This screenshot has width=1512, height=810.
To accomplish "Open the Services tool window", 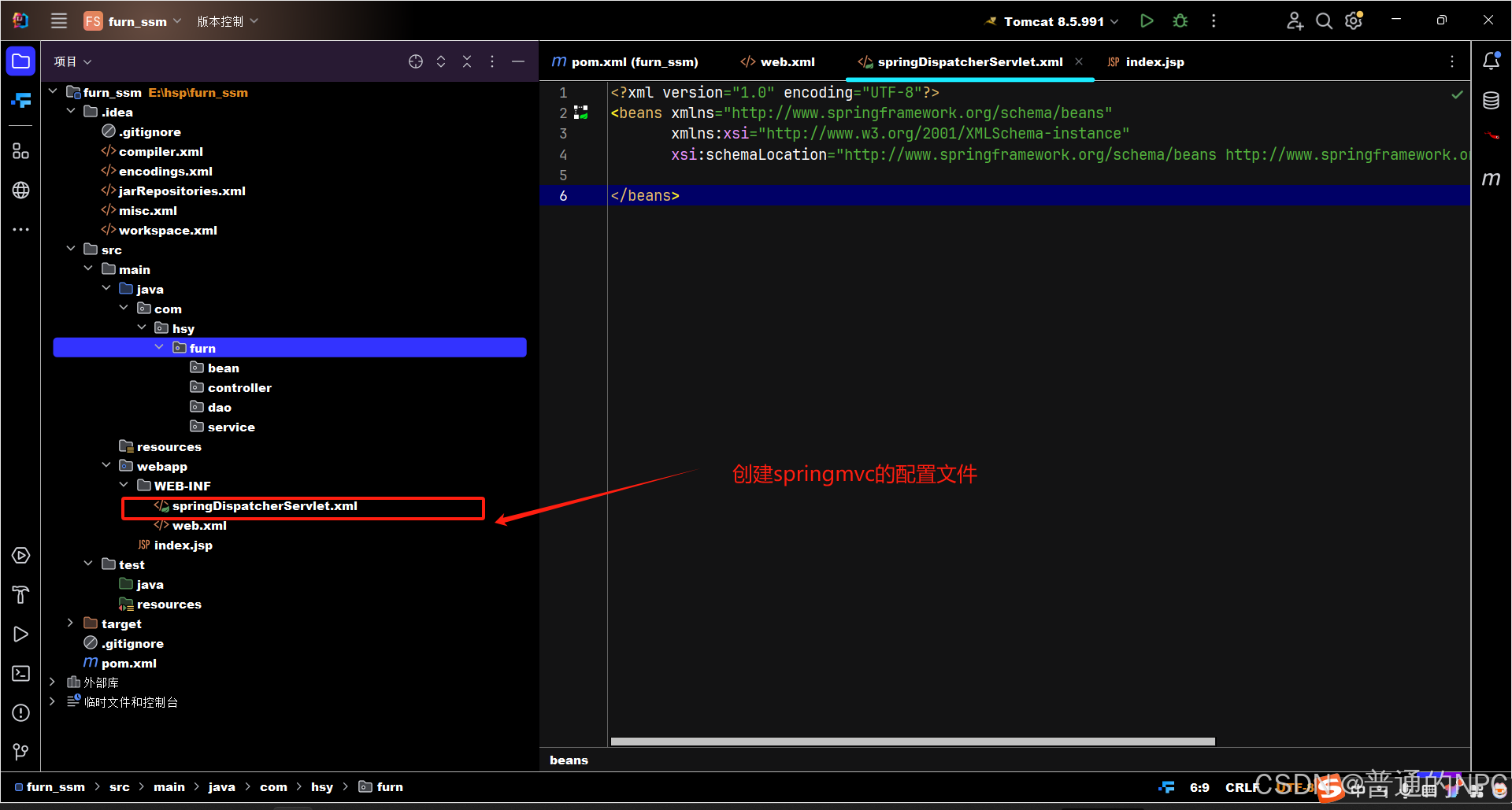I will click(21, 556).
